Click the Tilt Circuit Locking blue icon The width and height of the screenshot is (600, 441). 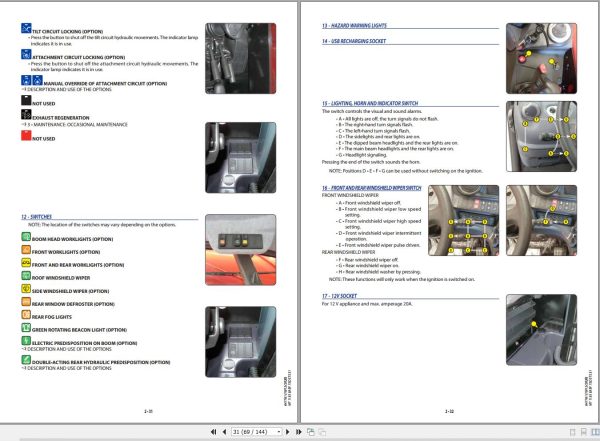point(26,28)
